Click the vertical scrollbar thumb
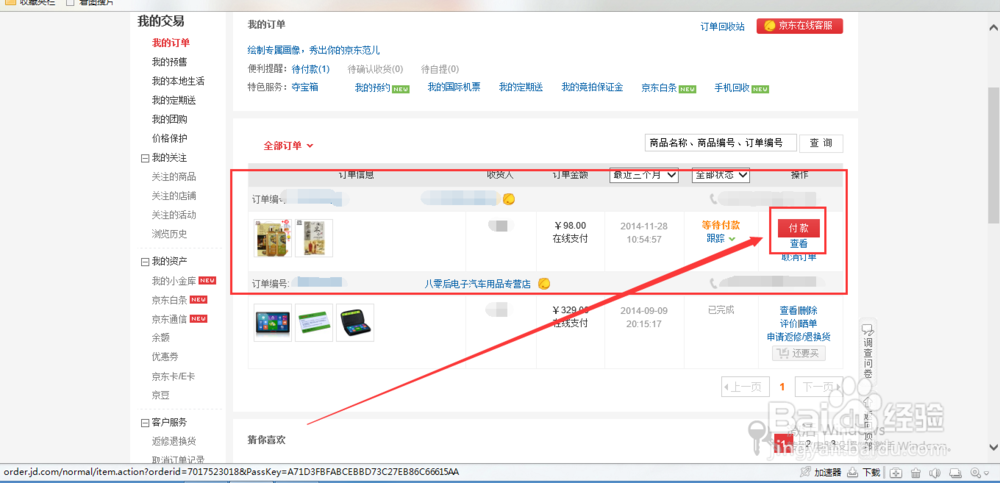This screenshot has width=1000, height=483. pyautogui.click(x=993, y=155)
